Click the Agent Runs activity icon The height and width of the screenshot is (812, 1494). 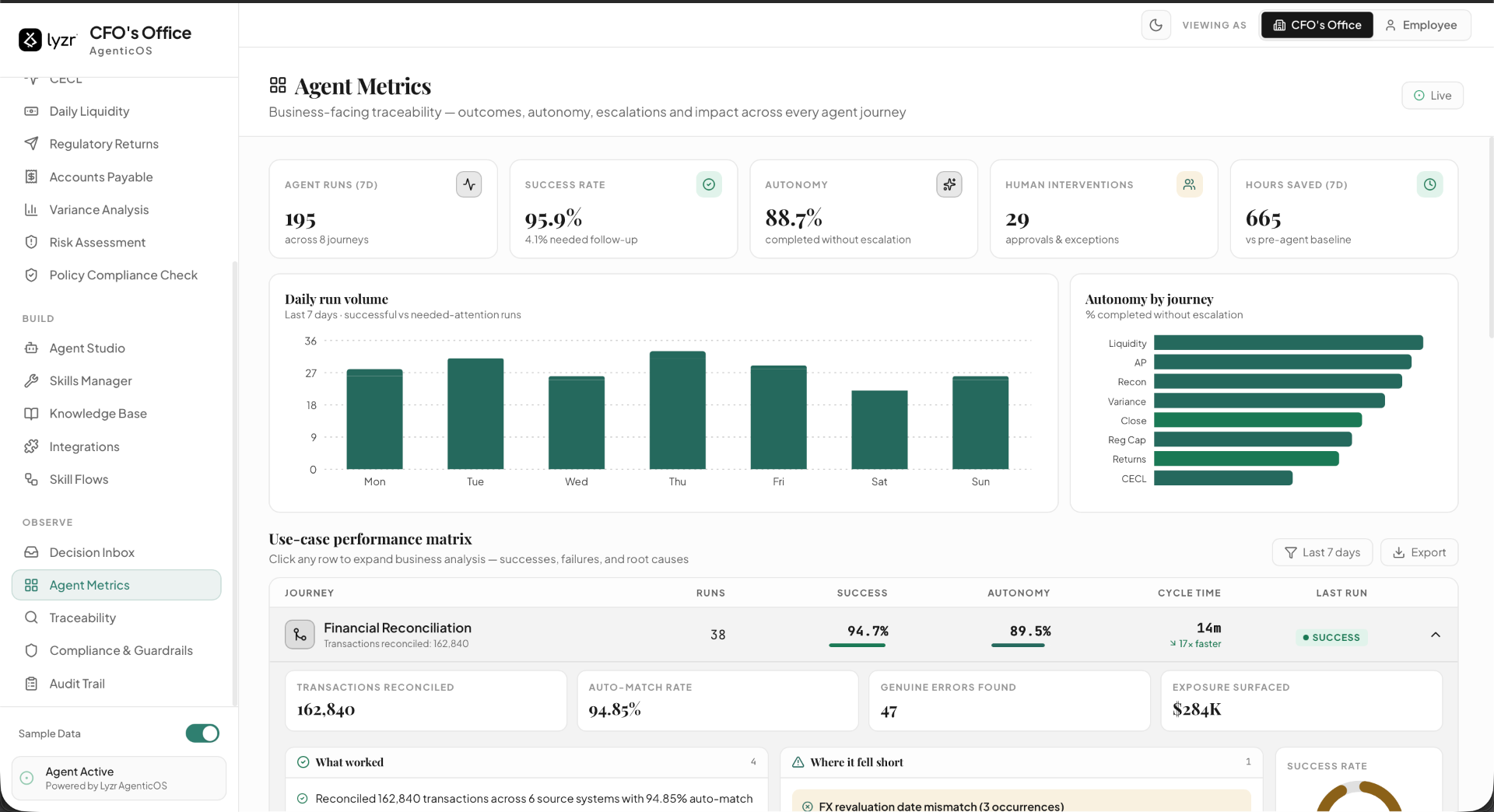tap(468, 184)
